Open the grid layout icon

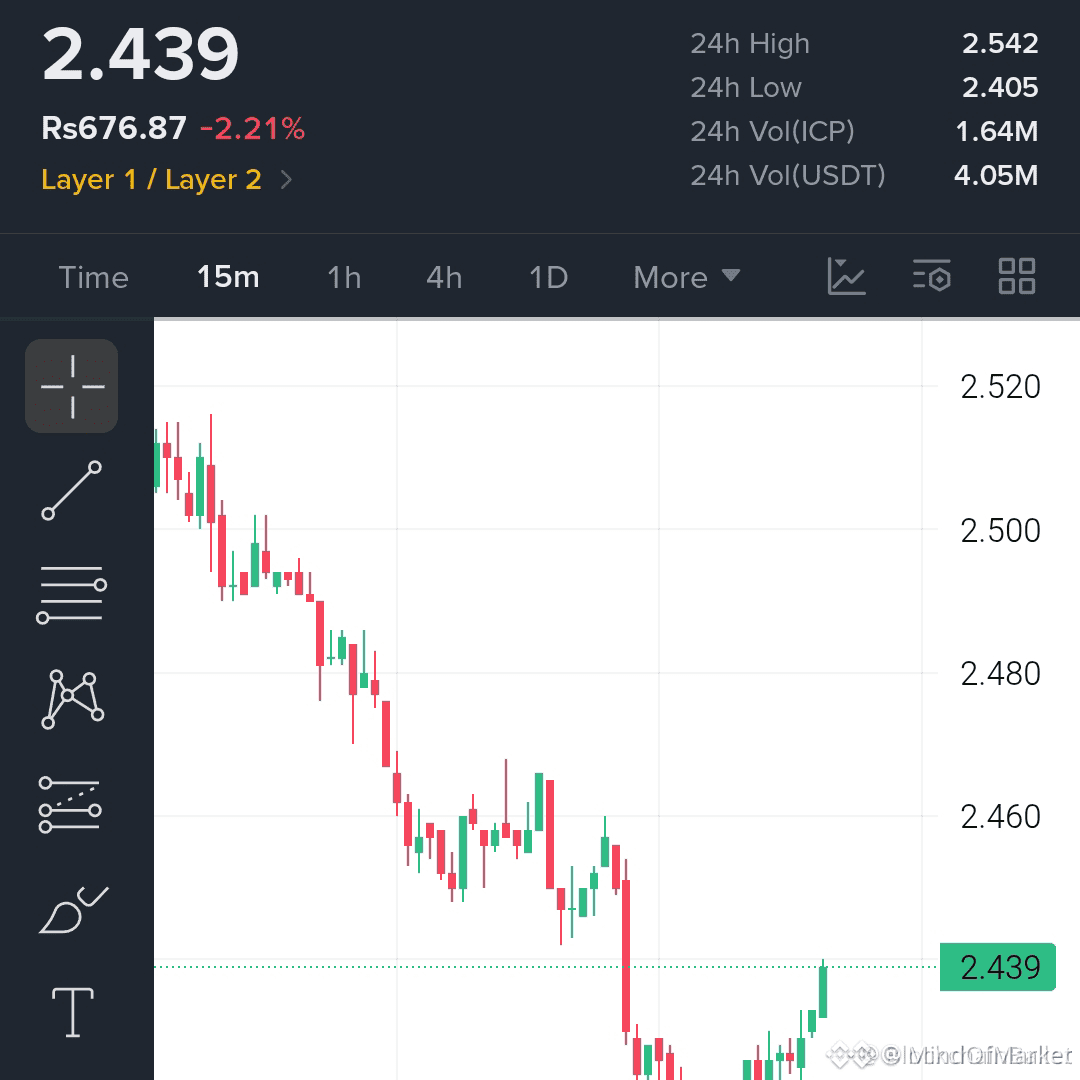(x=1017, y=276)
